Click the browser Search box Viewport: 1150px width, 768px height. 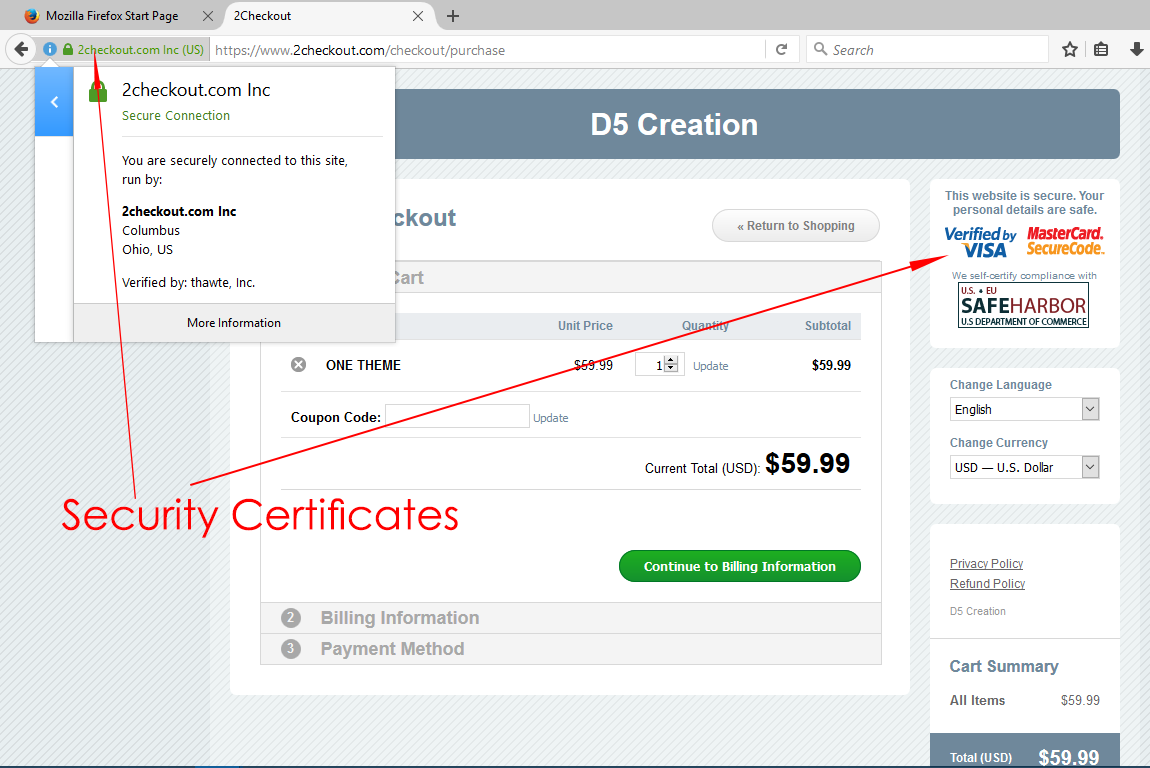[928, 50]
